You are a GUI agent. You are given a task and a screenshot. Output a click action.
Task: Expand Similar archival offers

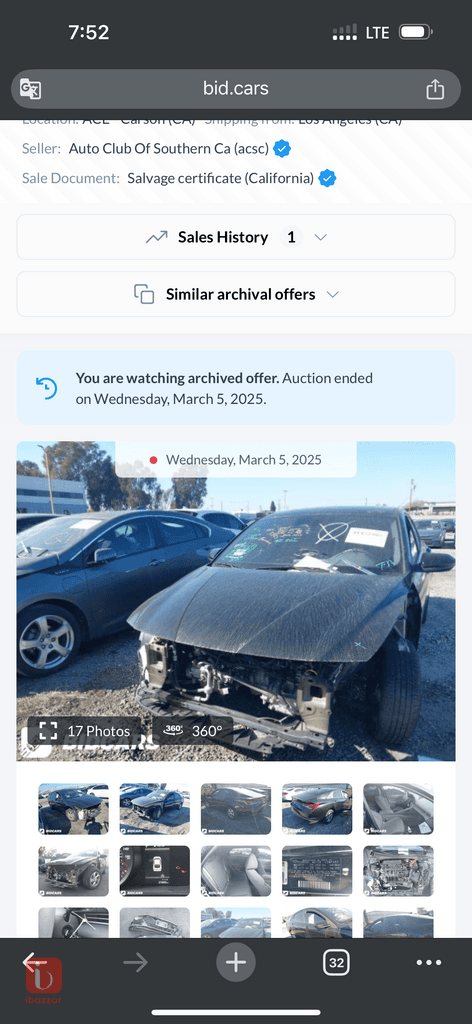pyautogui.click(x=236, y=295)
